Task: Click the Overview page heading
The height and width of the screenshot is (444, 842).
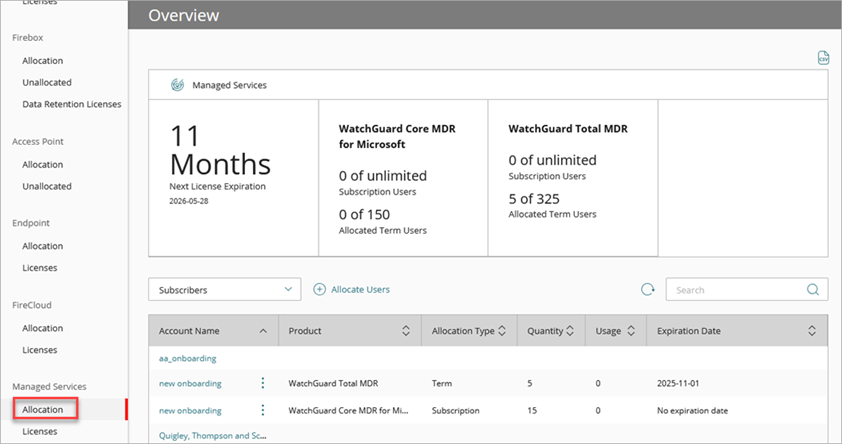Action: (184, 15)
